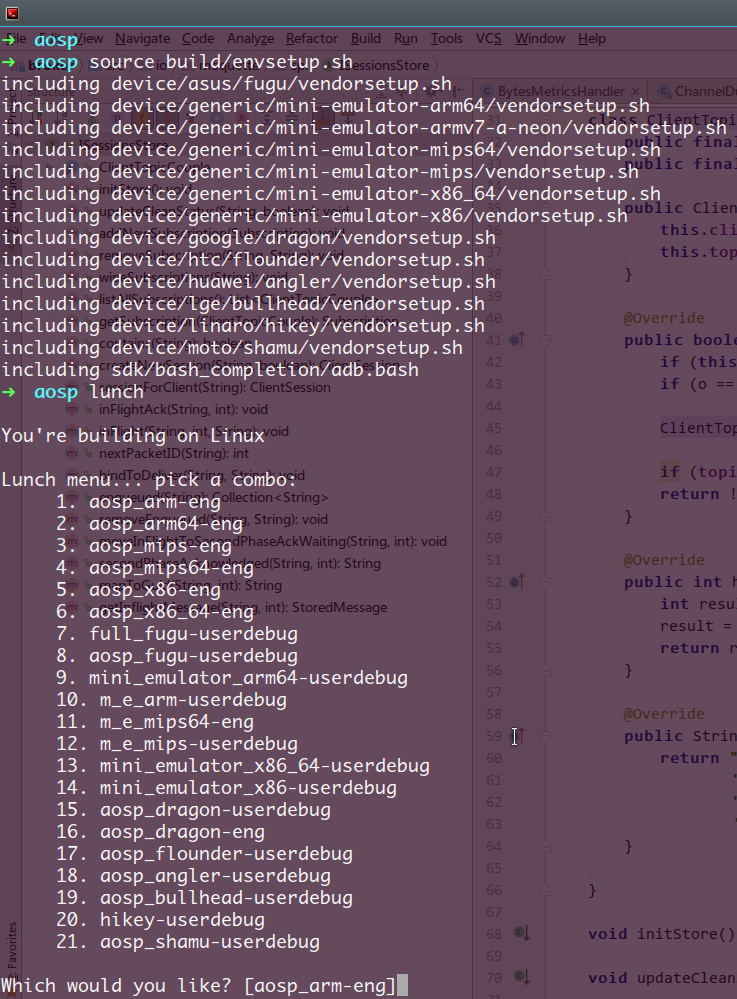Click terminal option 'mini_emulator_x86_64-userdebug'
The width and height of the screenshot is (737, 999).
[264, 766]
